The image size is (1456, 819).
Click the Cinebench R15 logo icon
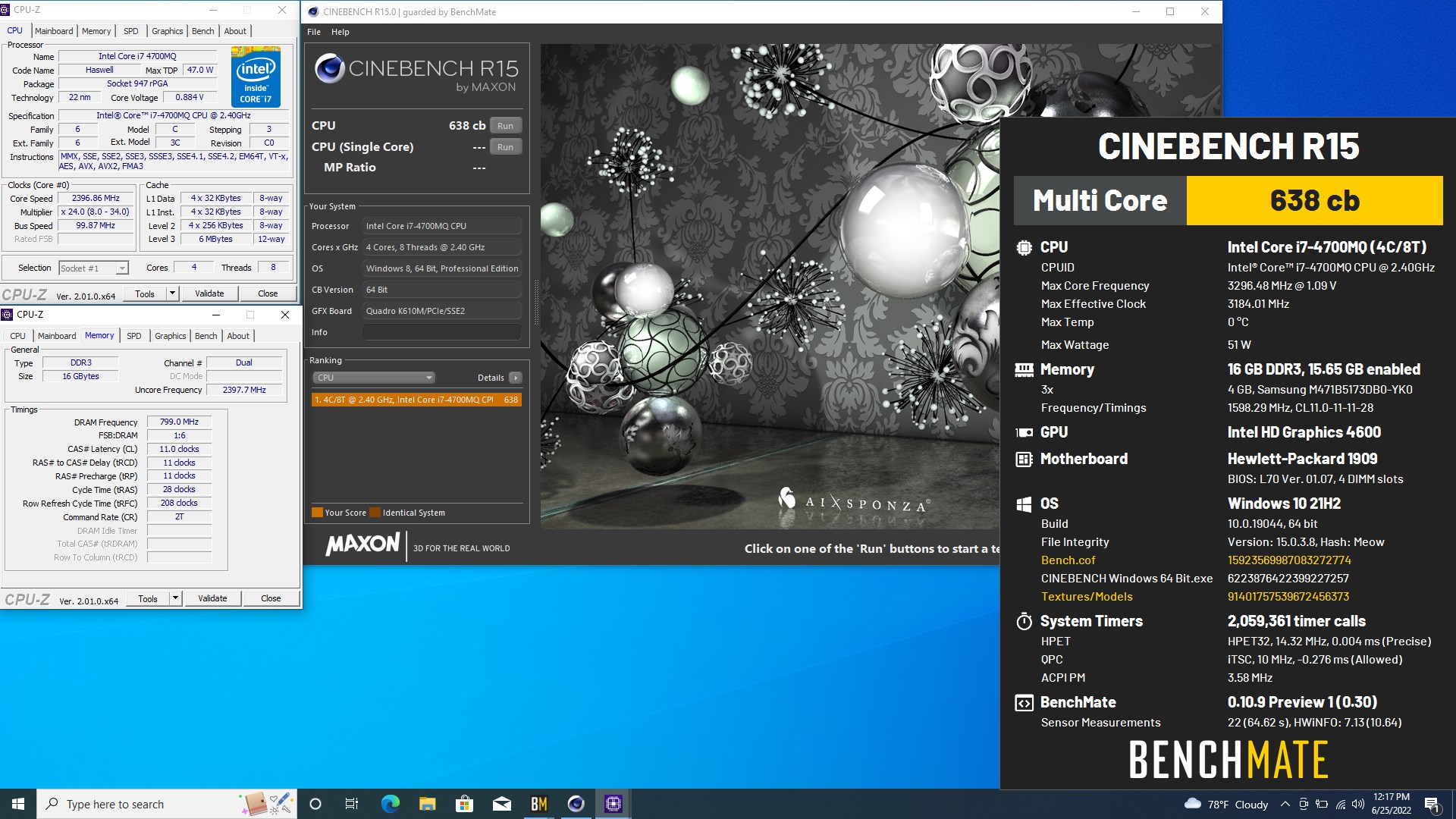point(330,68)
